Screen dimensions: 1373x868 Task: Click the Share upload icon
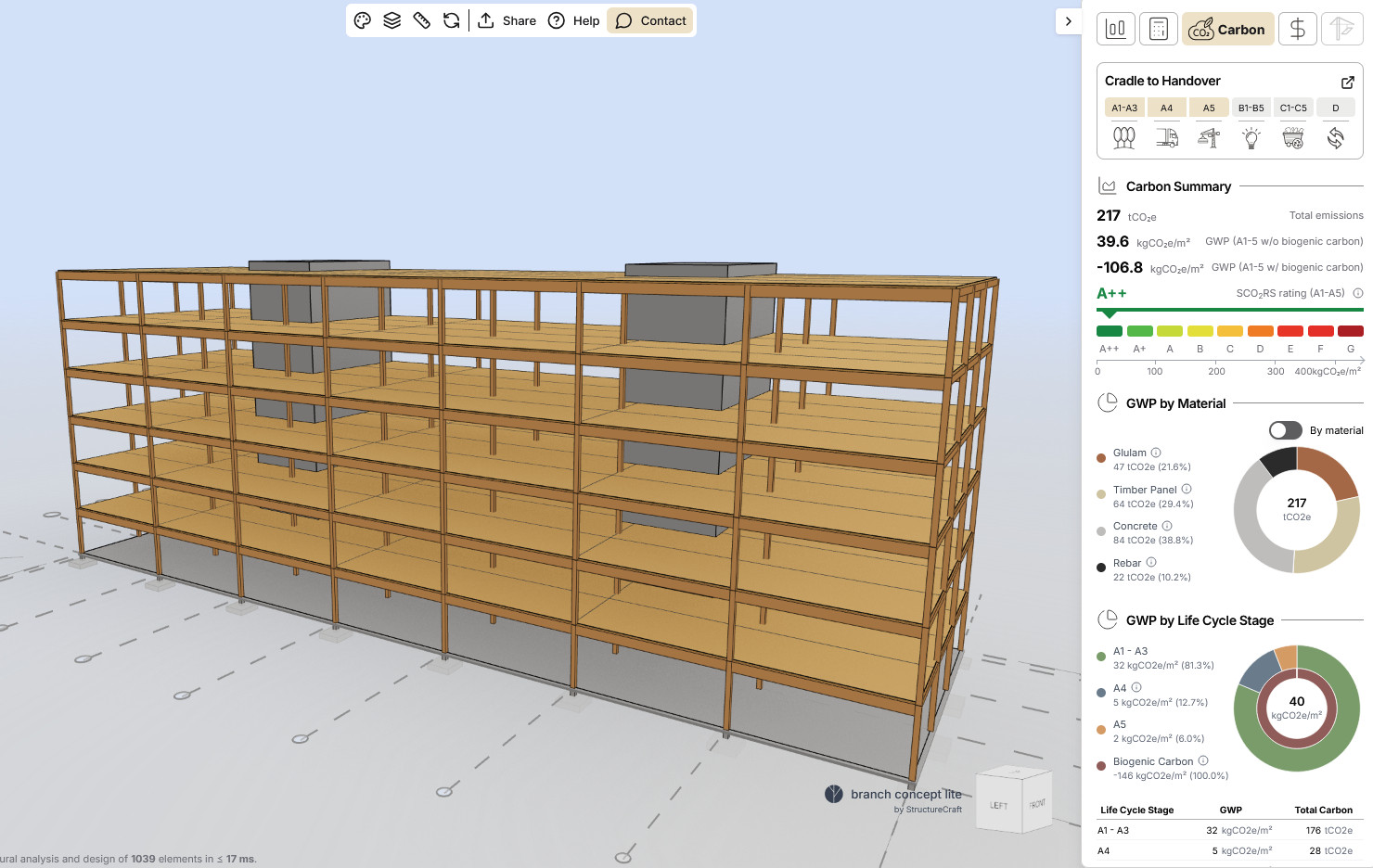(486, 20)
